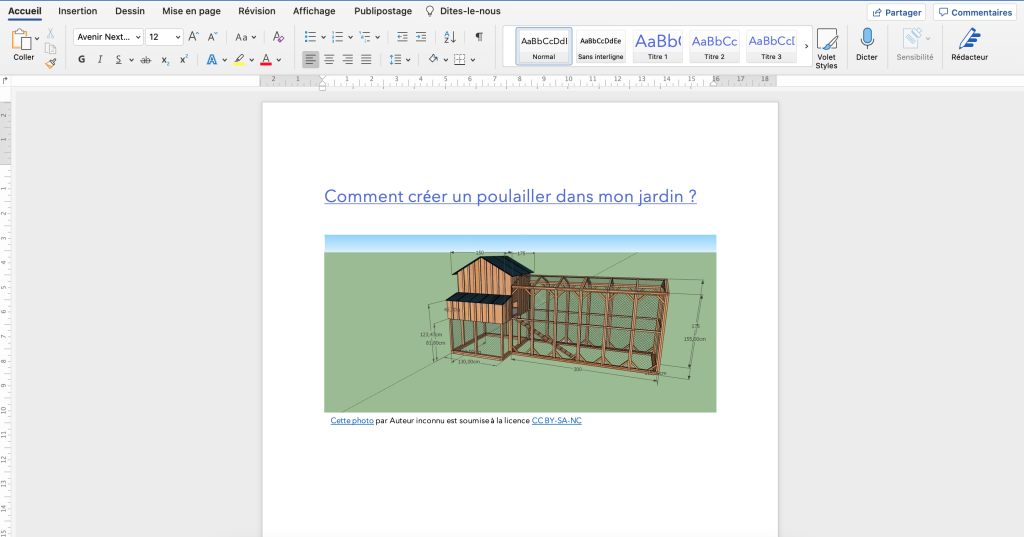Open the font name dropdown Avenir Next
This screenshot has height=537, width=1024.
[108, 37]
